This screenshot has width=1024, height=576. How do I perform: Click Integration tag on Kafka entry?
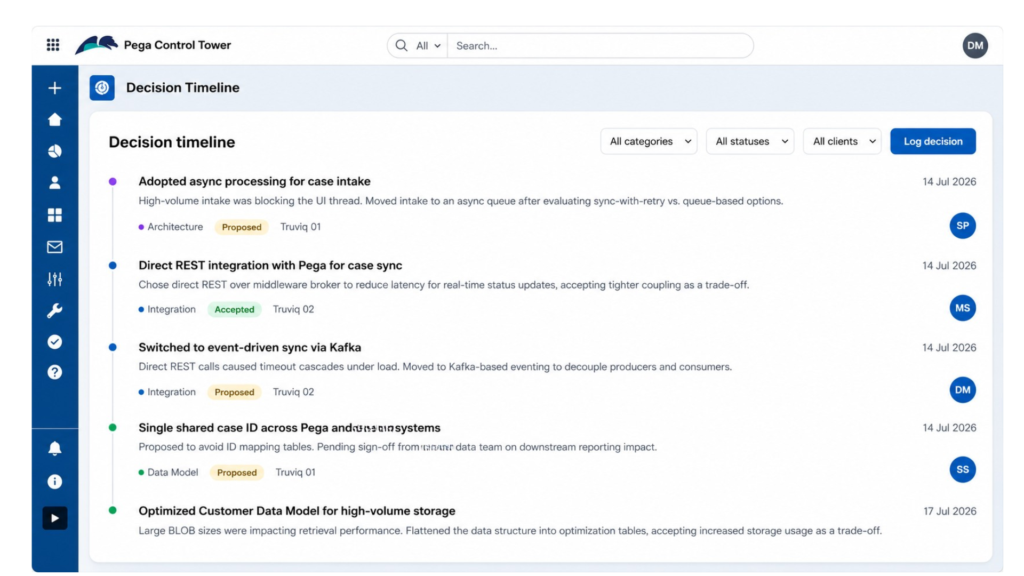click(x=167, y=392)
